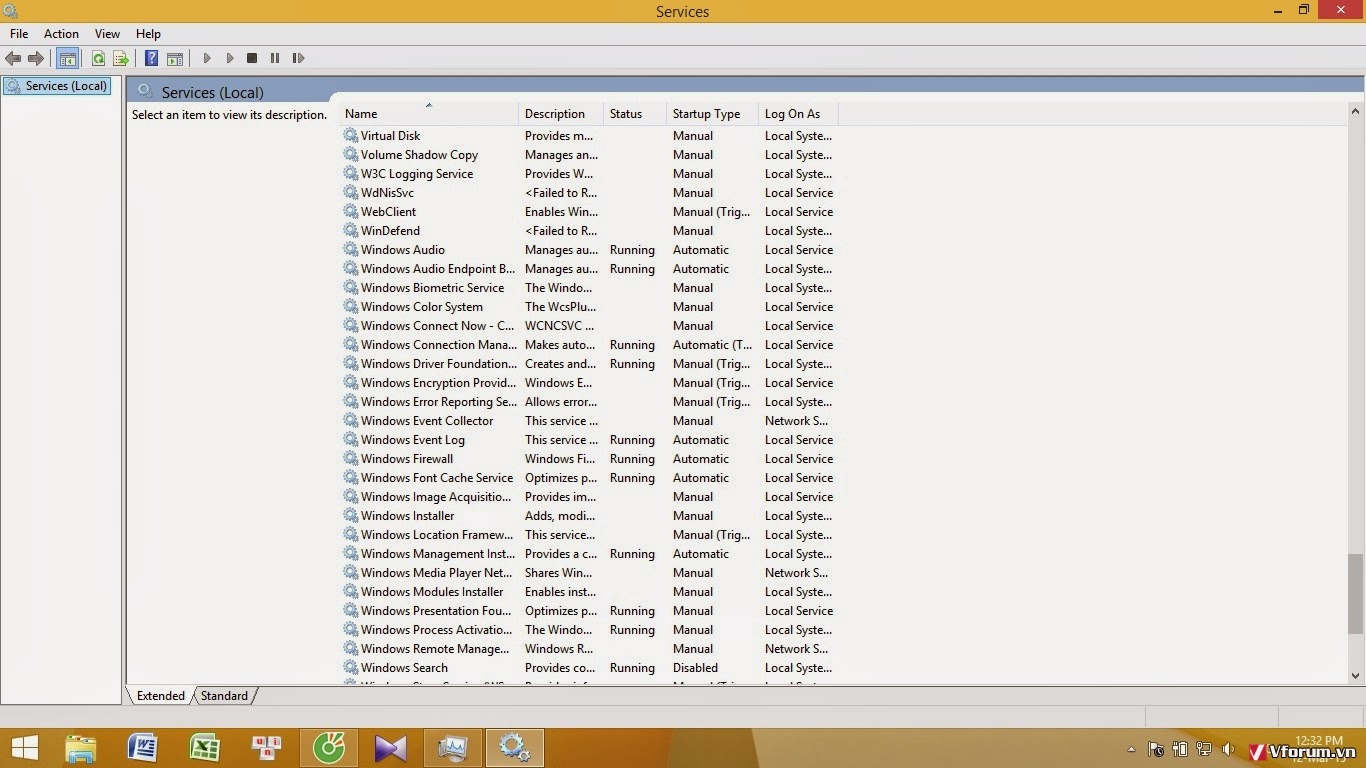Switch to the Standard tab
The height and width of the screenshot is (768, 1366).
tap(224, 696)
